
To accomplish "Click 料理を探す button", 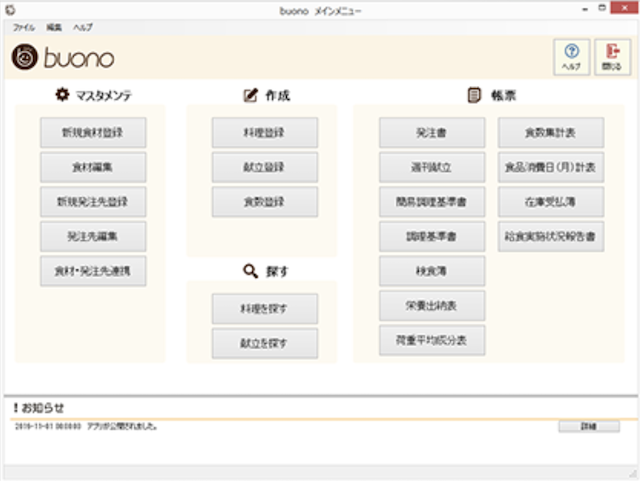I will point(264,309).
